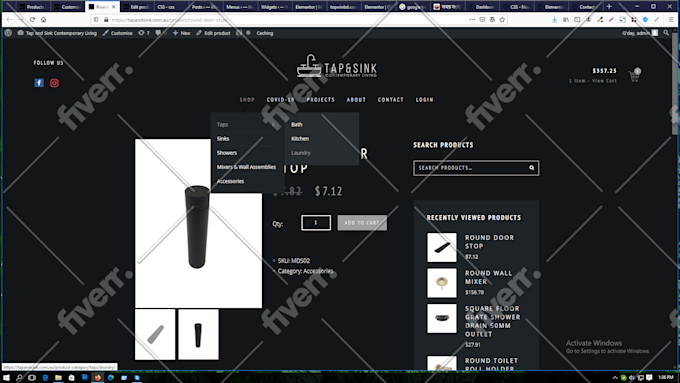Go back with the browser back arrow
680x383 pixels.
point(10,20)
